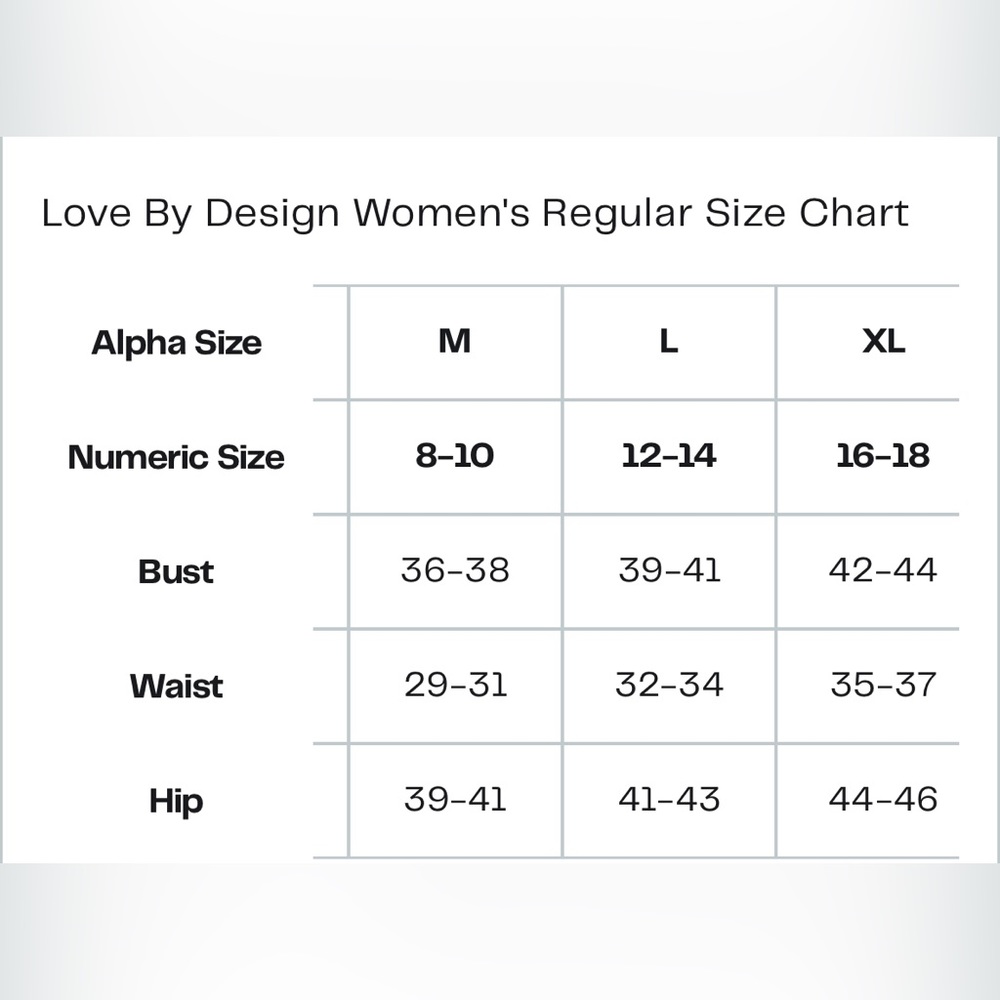Image resolution: width=1000 pixels, height=1000 pixels.
Task: Click the Bust row label
Action: click(x=176, y=571)
